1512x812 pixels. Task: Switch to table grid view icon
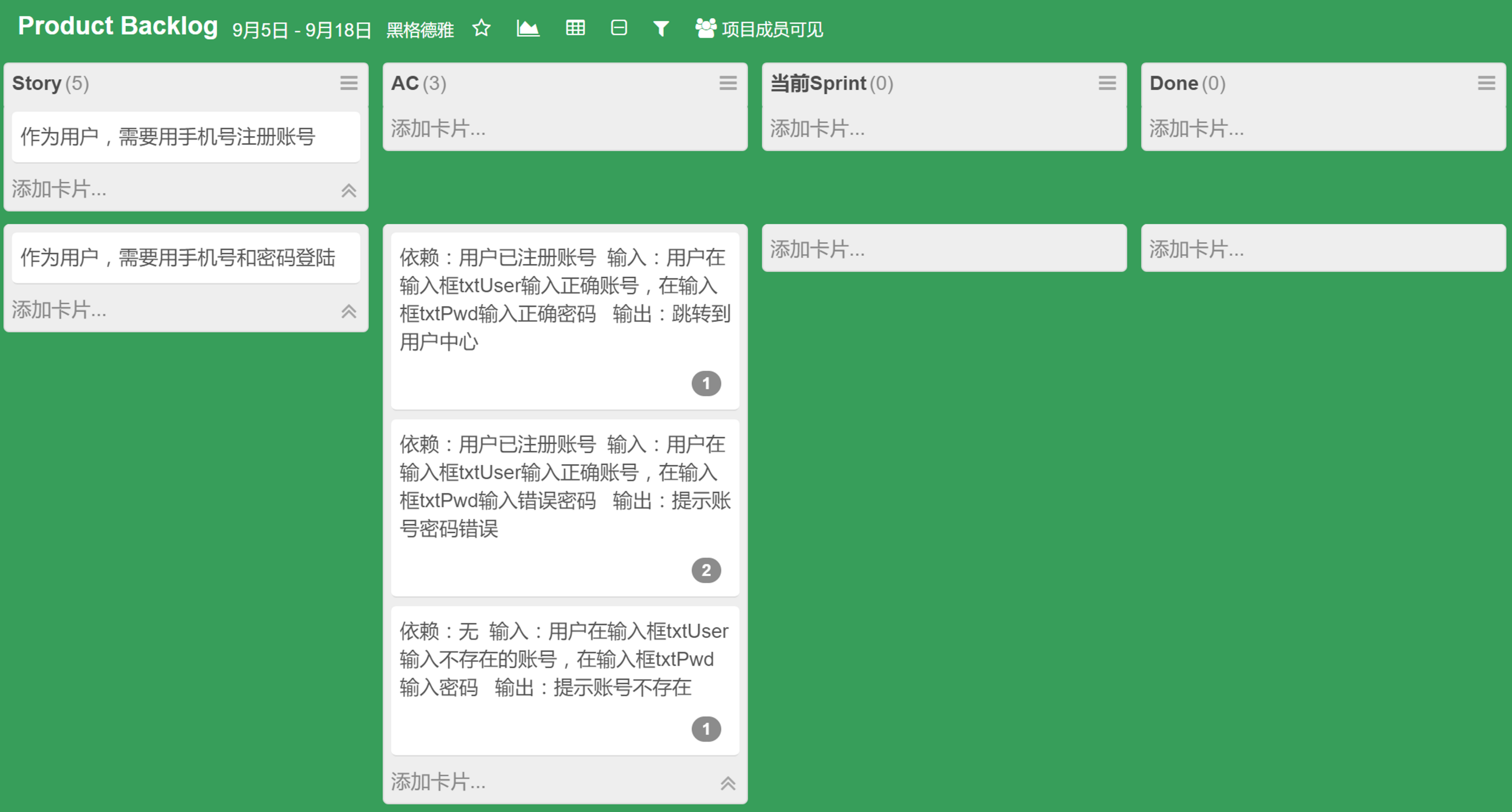574,28
